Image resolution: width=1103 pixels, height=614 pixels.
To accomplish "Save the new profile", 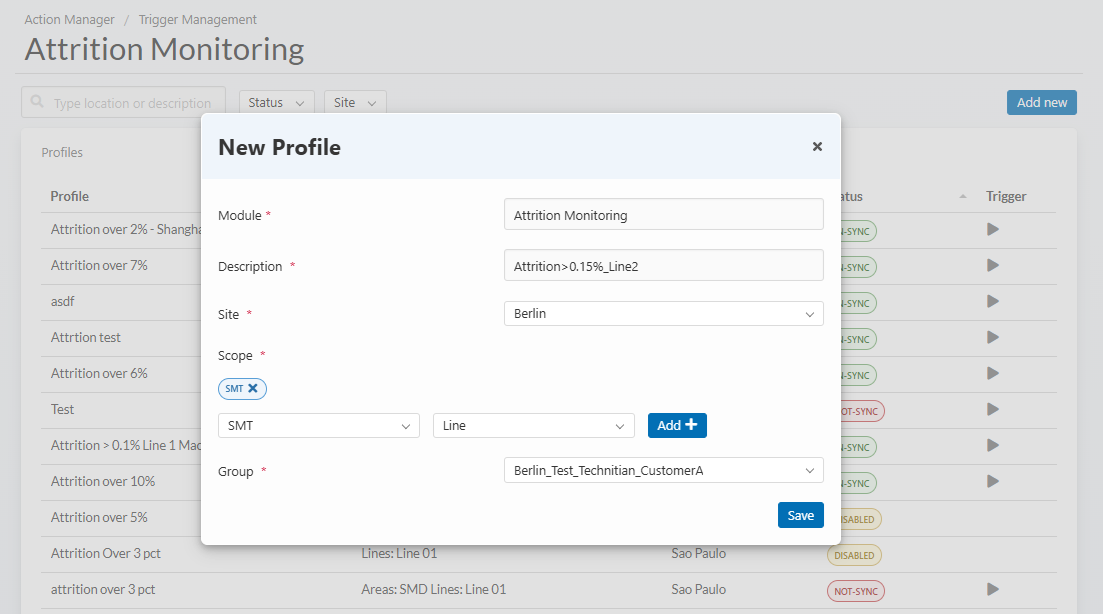I will pos(800,515).
